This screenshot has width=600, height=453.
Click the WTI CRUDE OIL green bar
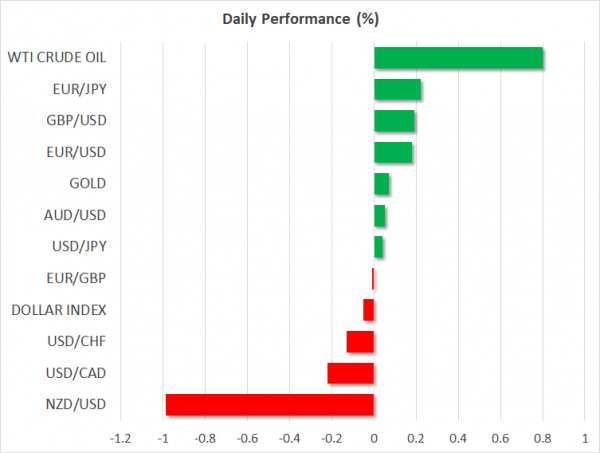458,58
